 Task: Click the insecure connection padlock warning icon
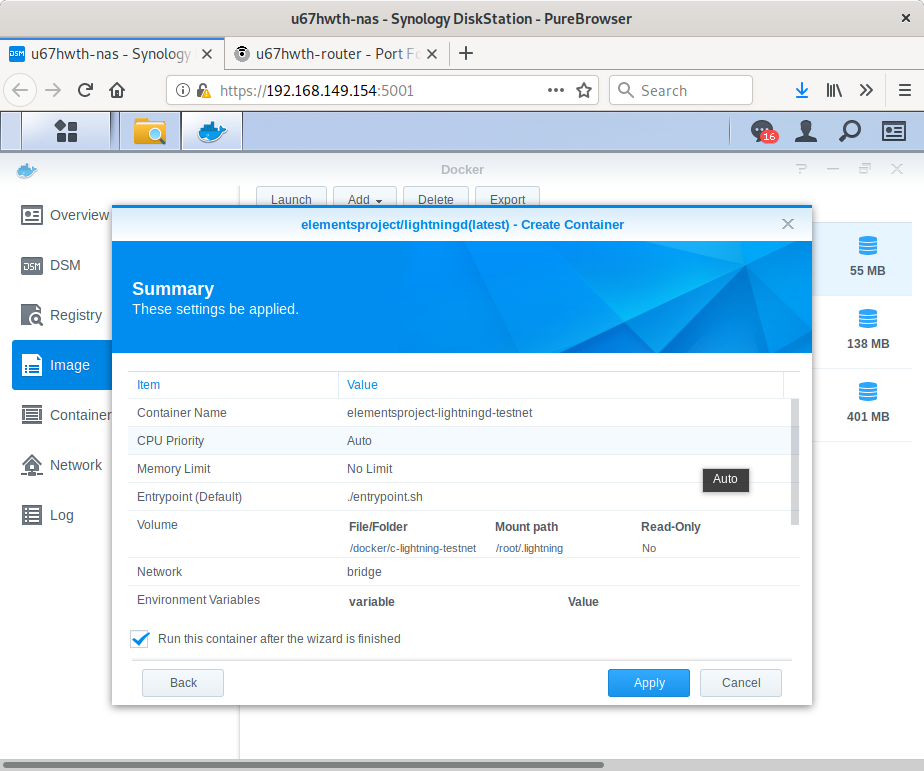(203, 90)
